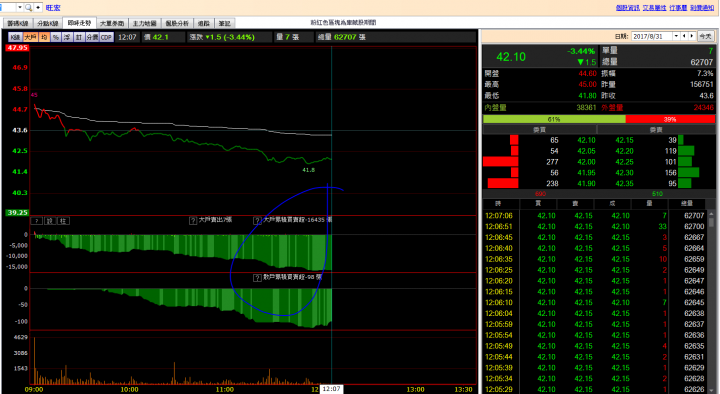720x394 pixels.
Task: Click the highest price value 45.00
Action: (587, 84)
